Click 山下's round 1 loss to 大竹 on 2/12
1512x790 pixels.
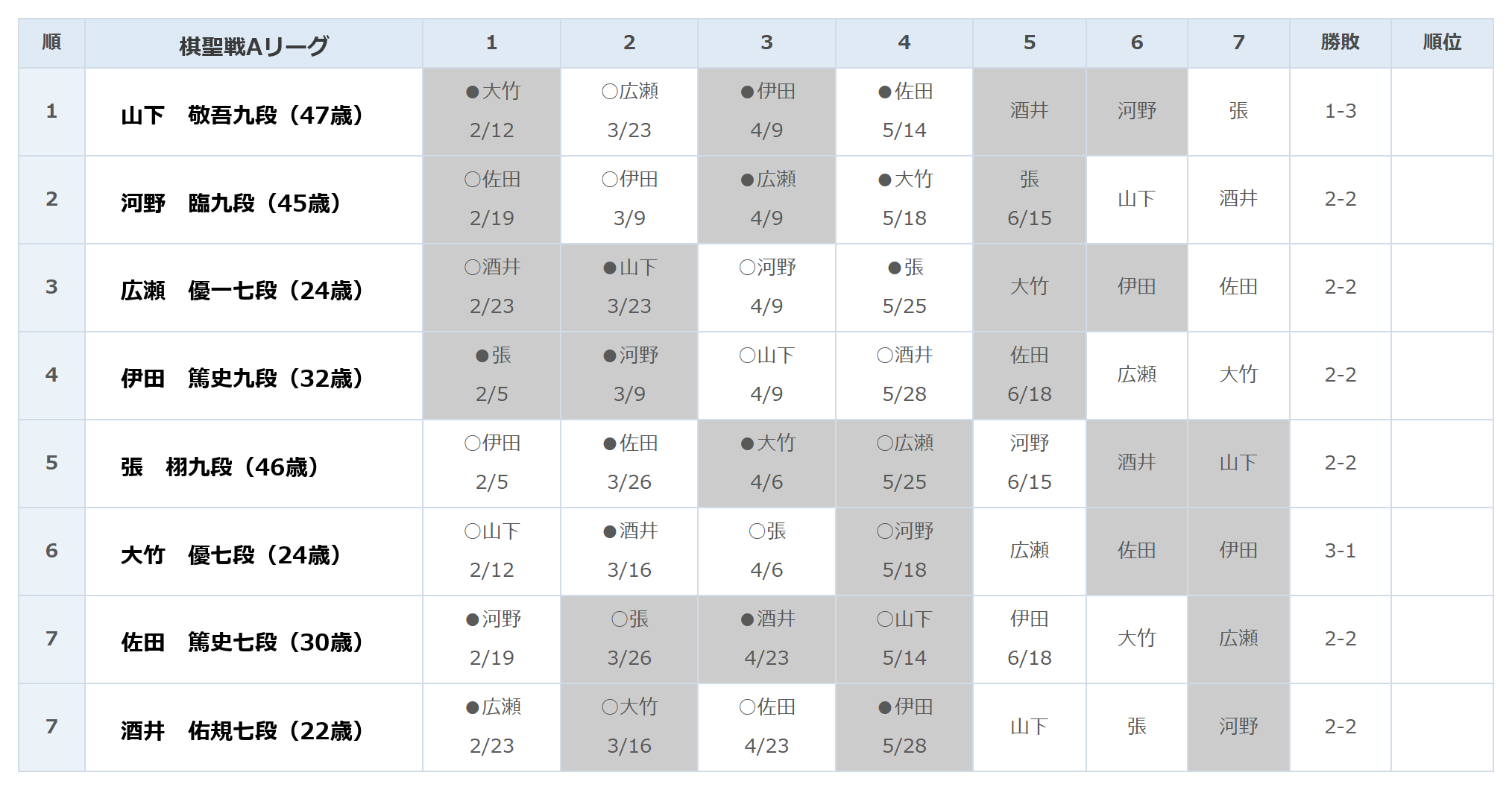[x=491, y=112]
